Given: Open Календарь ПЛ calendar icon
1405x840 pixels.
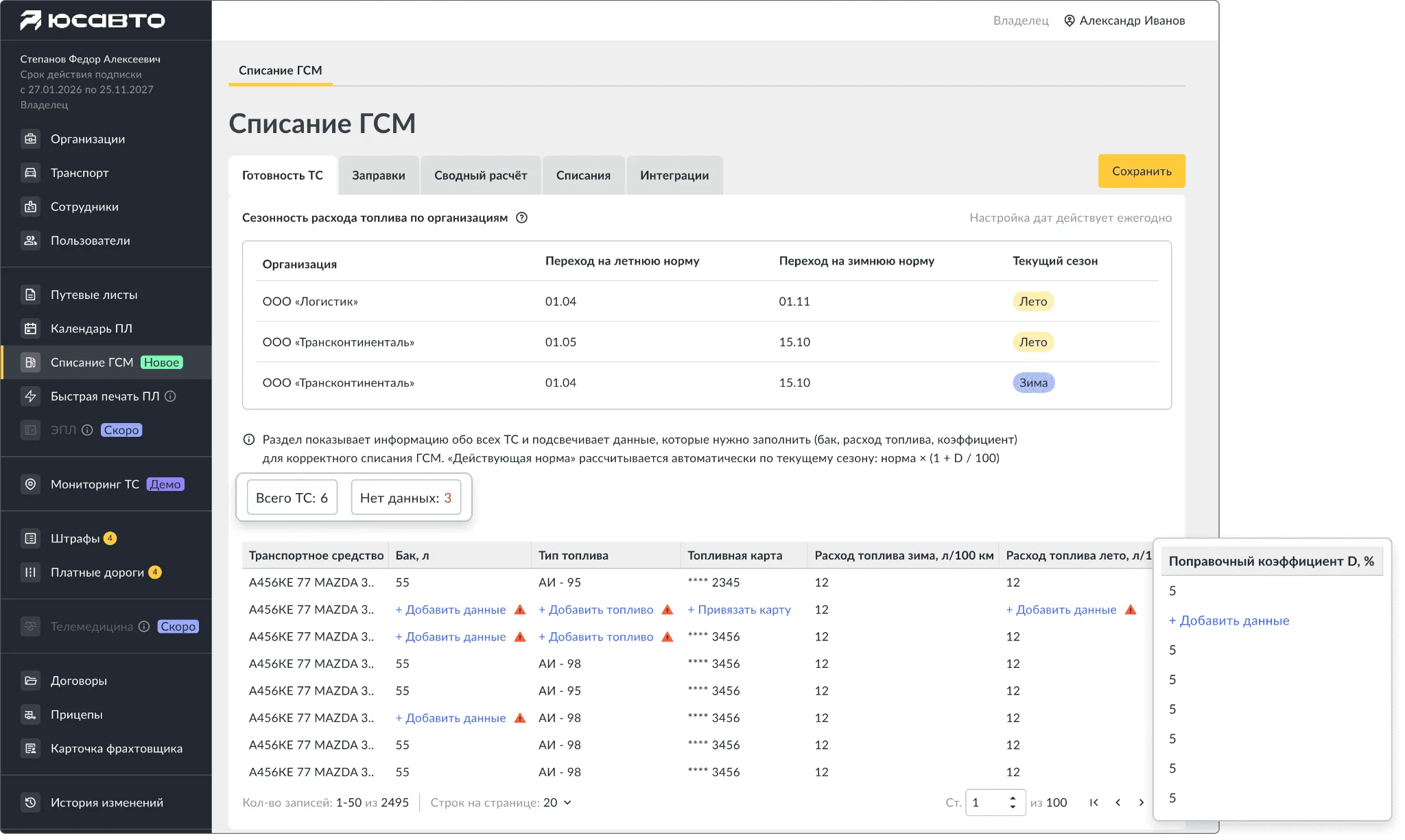Looking at the screenshot, I should pos(30,328).
